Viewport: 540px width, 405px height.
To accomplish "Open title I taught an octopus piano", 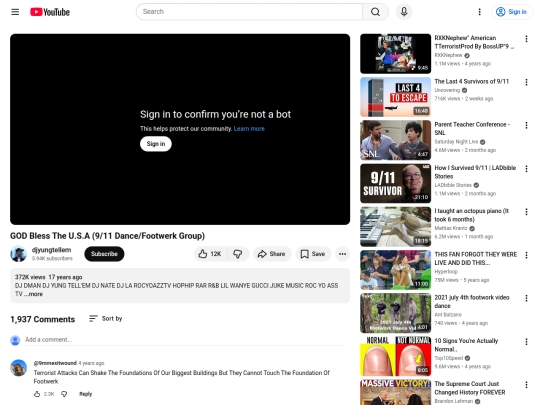I will coord(471,215).
